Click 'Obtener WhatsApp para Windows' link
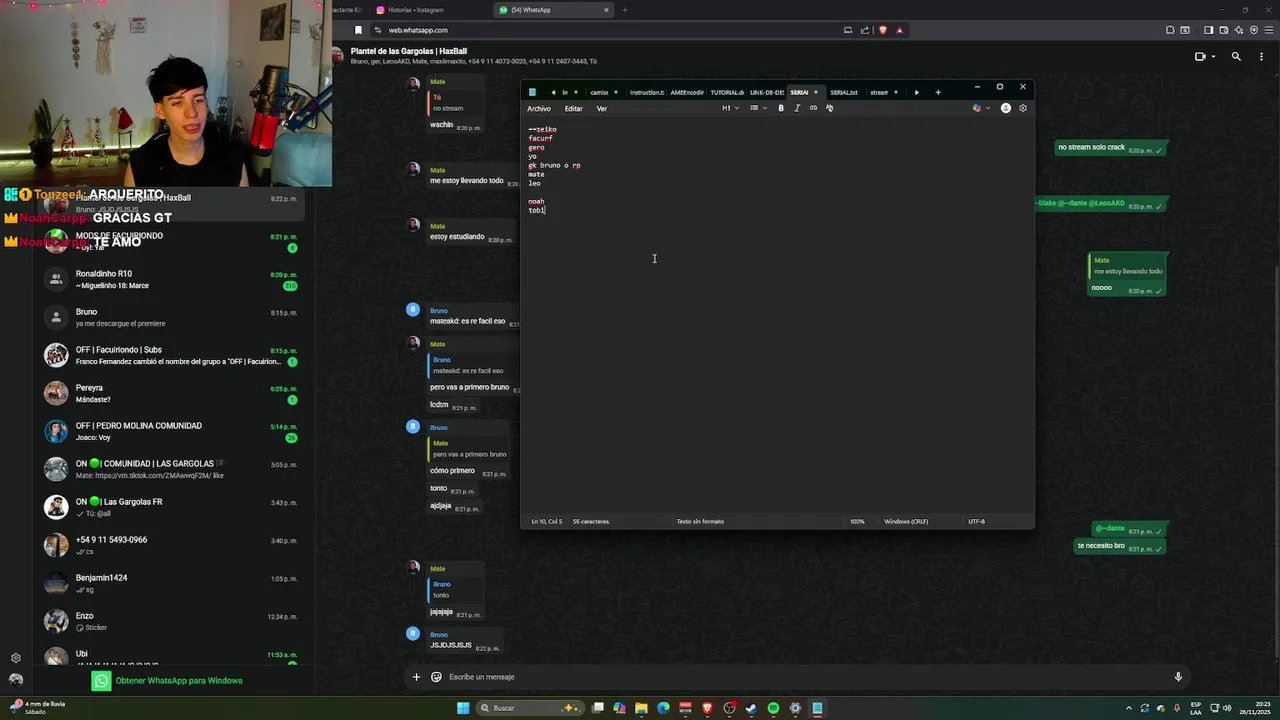 (179, 681)
